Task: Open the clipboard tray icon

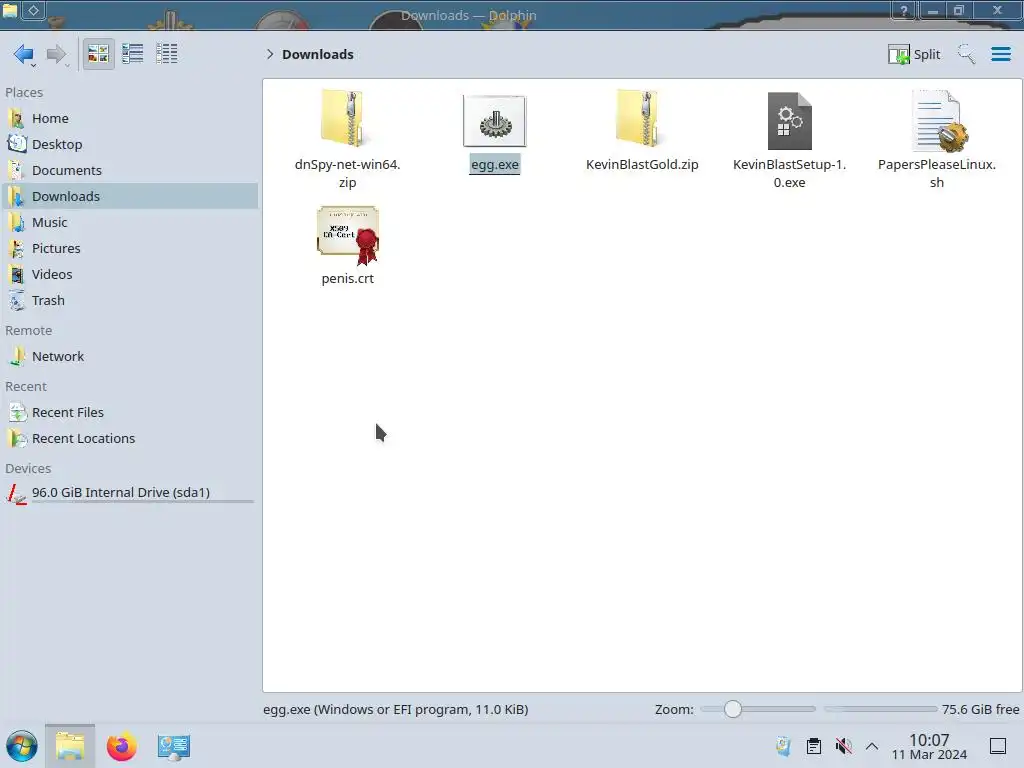Action: (814, 746)
